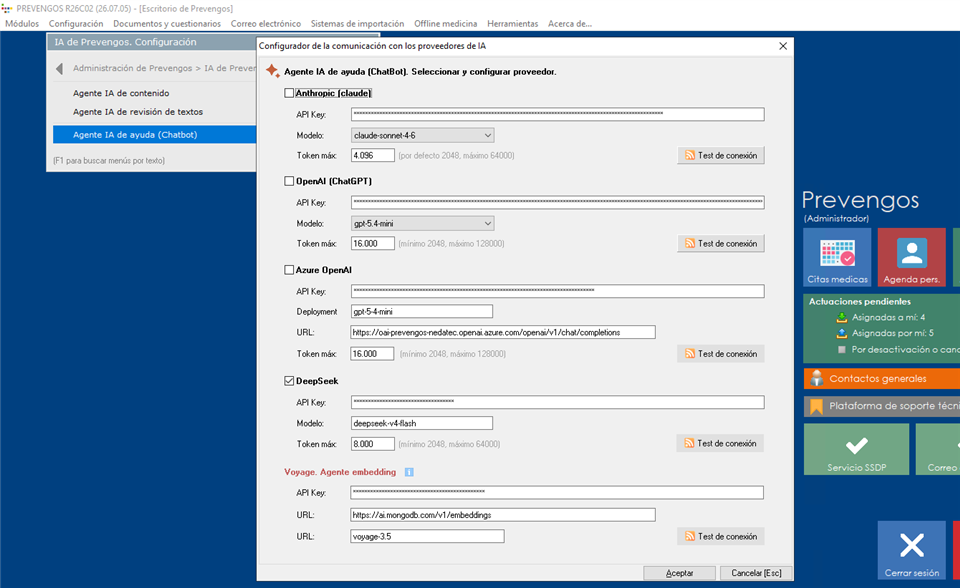
Task: Click the Plataforma de soporte bookmark icon
Action: pyautogui.click(x=816, y=406)
